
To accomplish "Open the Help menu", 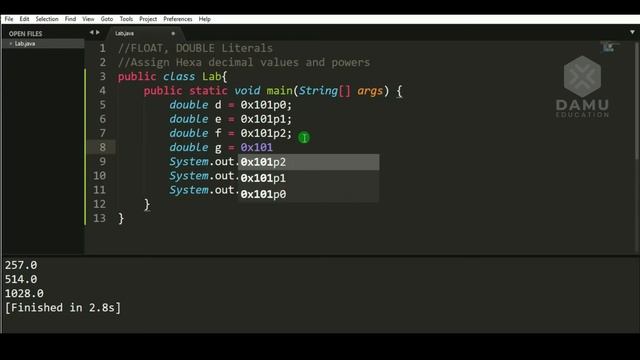I will coord(204,19).
